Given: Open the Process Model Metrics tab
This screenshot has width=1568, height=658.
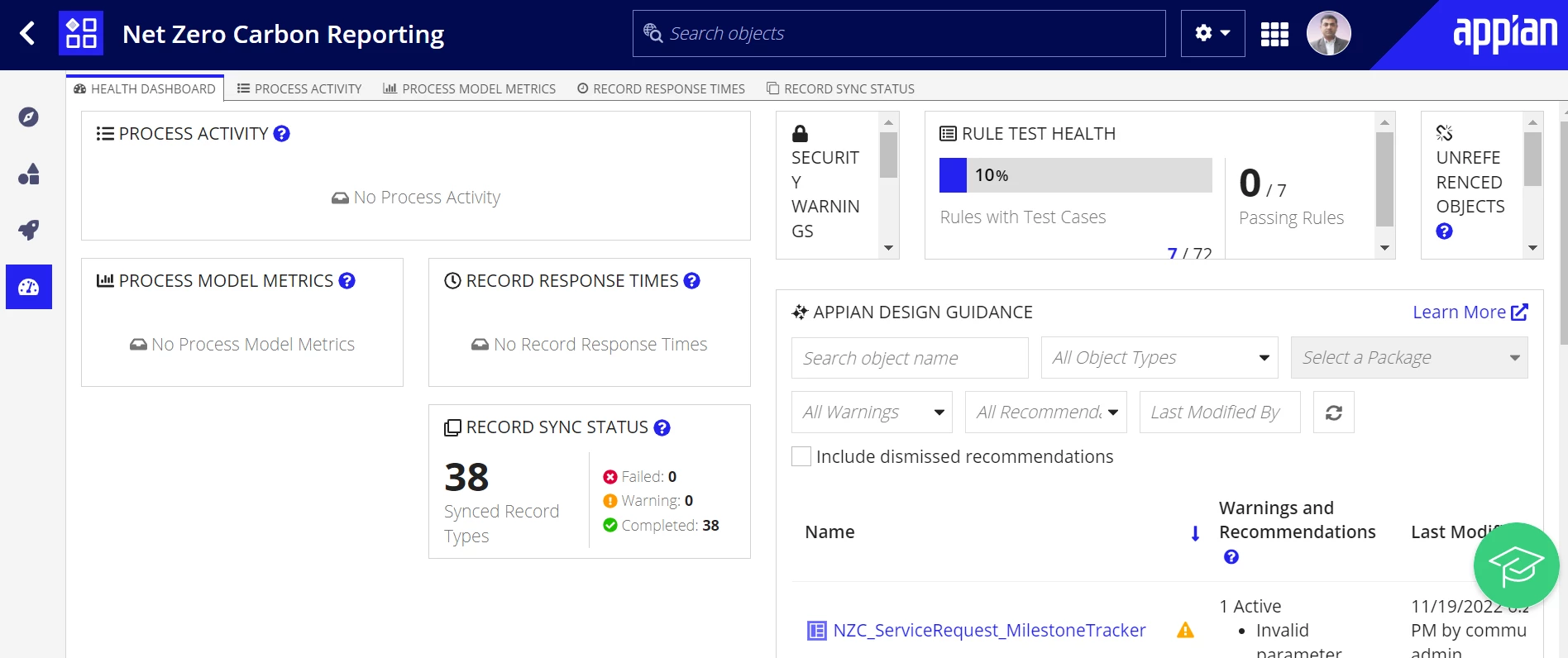Looking at the screenshot, I should pos(469,89).
